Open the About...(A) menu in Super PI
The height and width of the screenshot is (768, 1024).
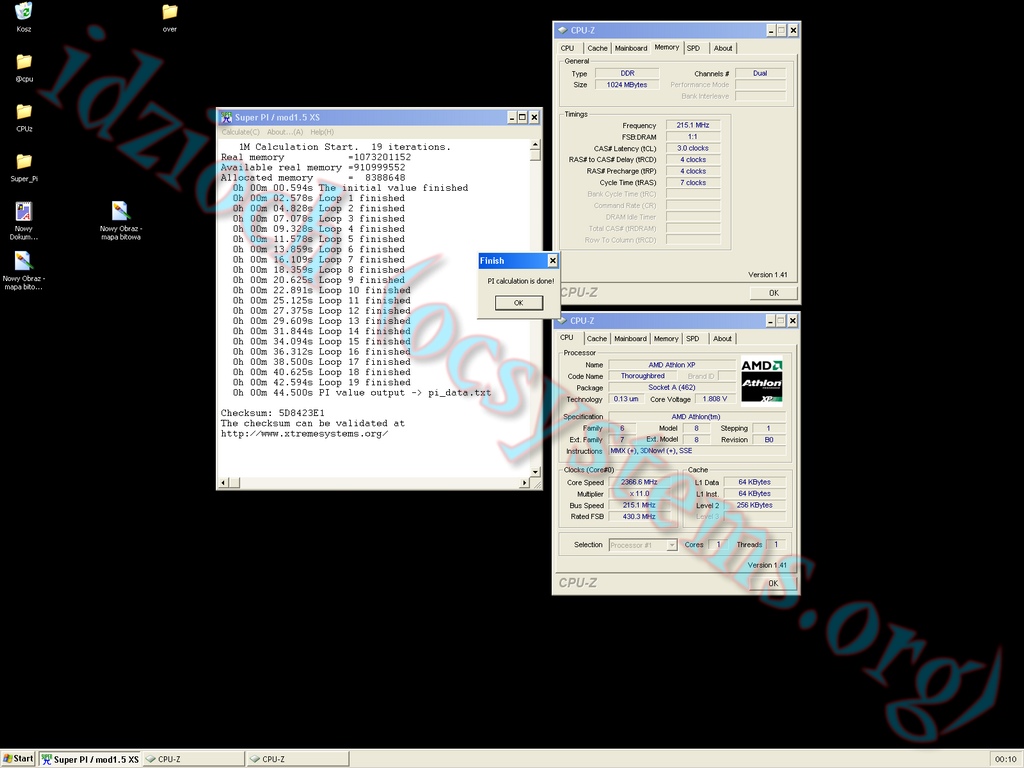tap(285, 132)
